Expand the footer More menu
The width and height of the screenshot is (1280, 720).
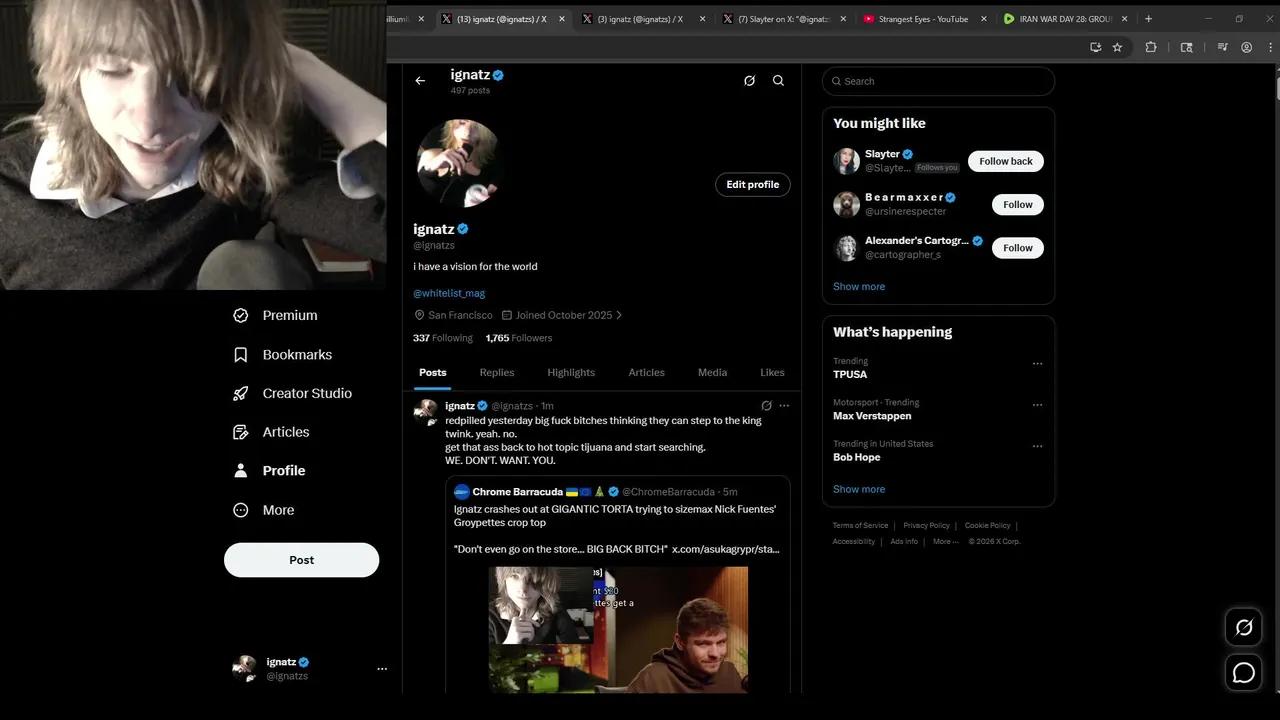(x=945, y=541)
